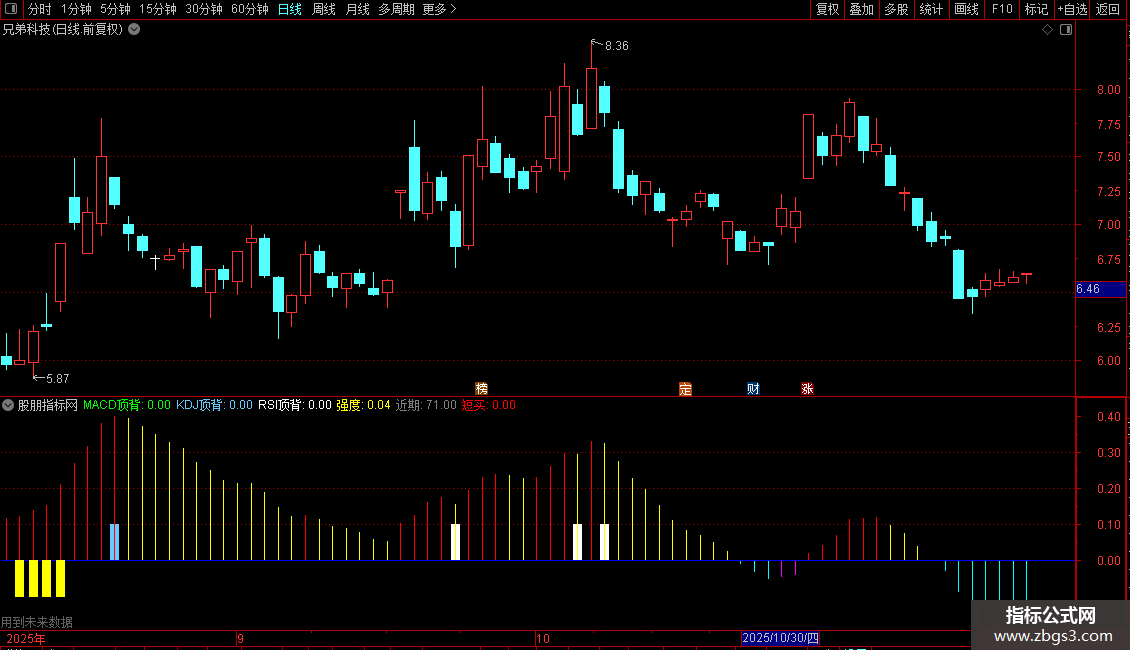Click the diamond icon at chart top-right
Viewport: 1130px width, 650px height.
(x=1048, y=30)
